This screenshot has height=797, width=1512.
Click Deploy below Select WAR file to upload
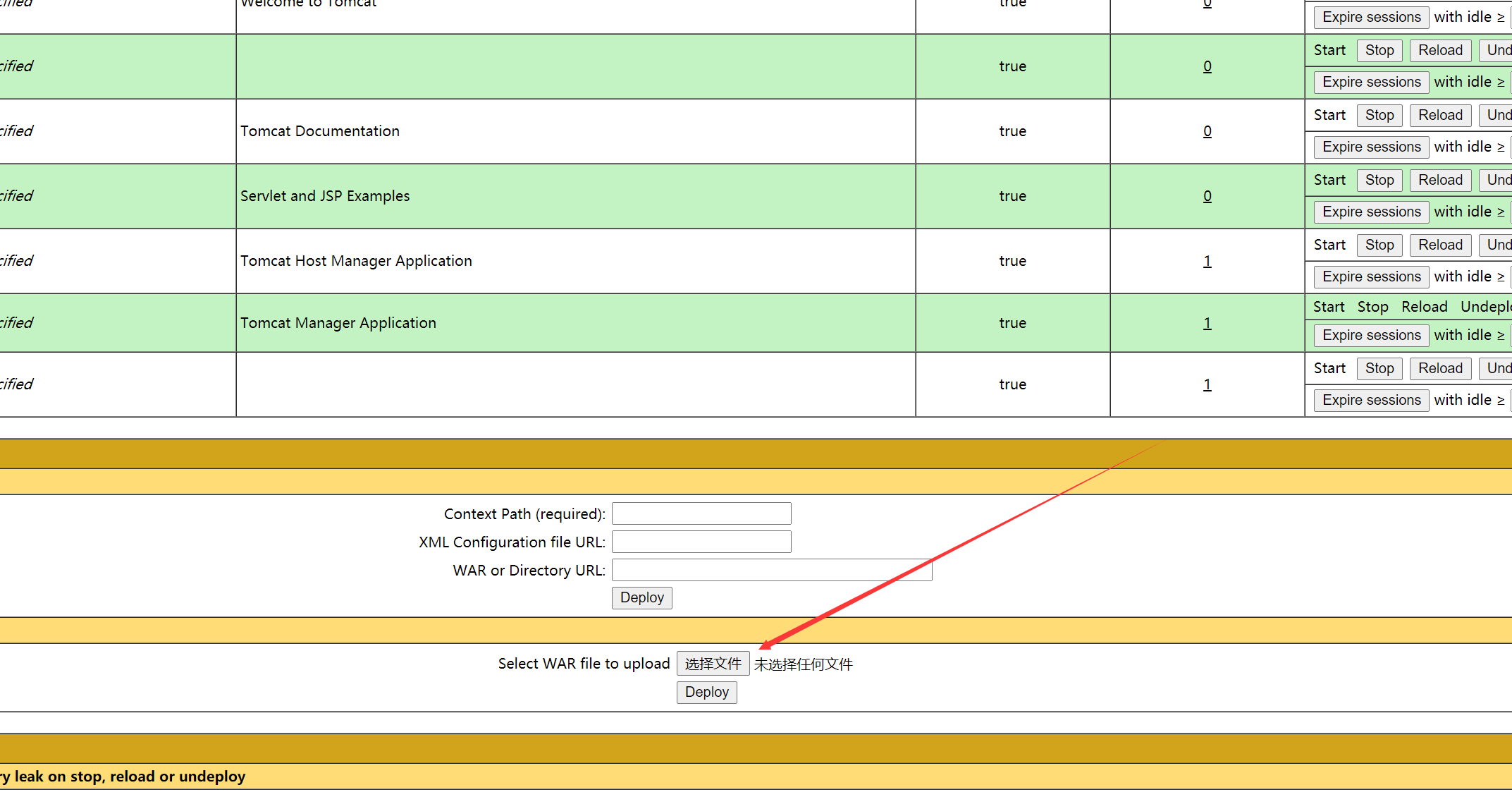click(706, 692)
